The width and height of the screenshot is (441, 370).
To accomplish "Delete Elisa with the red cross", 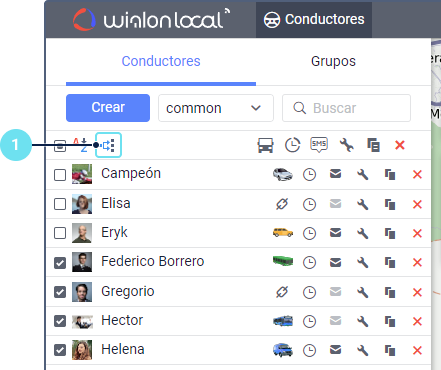I will pos(417,204).
